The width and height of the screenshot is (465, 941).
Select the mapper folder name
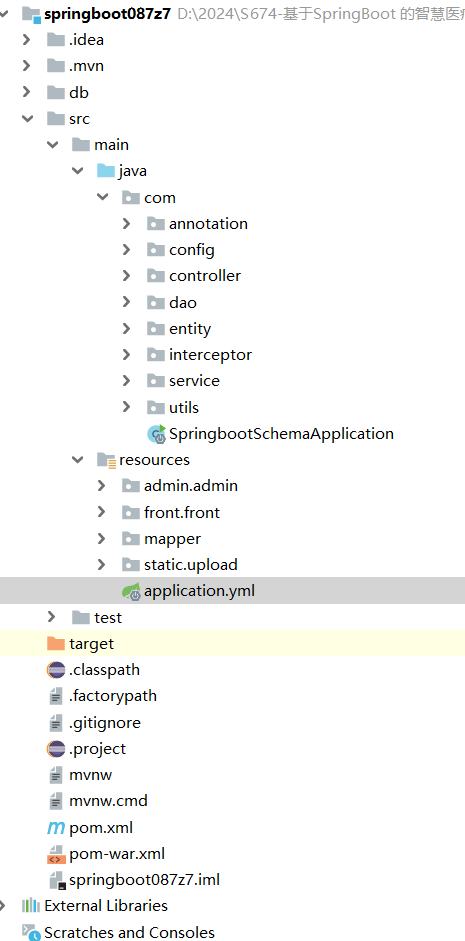(x=172, y=540)
